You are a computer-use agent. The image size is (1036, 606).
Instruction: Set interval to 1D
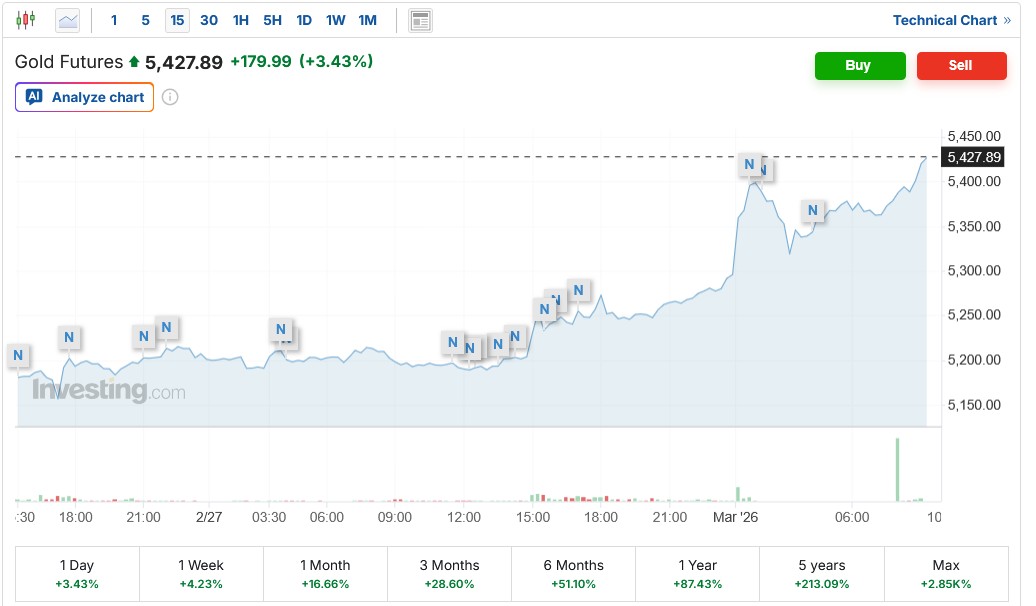click(x=304, y=20)
